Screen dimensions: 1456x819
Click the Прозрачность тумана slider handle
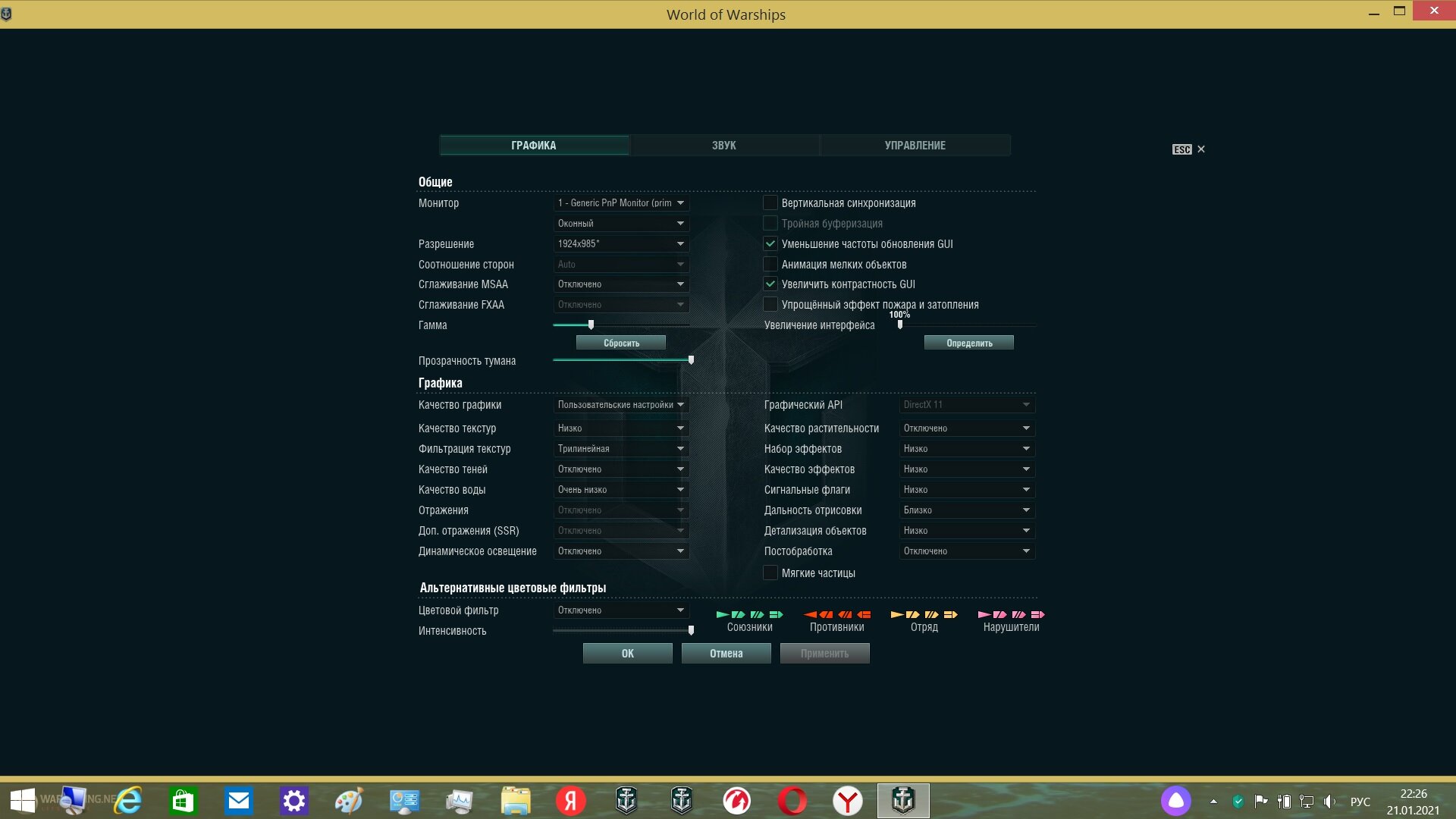tap(691, 360)
